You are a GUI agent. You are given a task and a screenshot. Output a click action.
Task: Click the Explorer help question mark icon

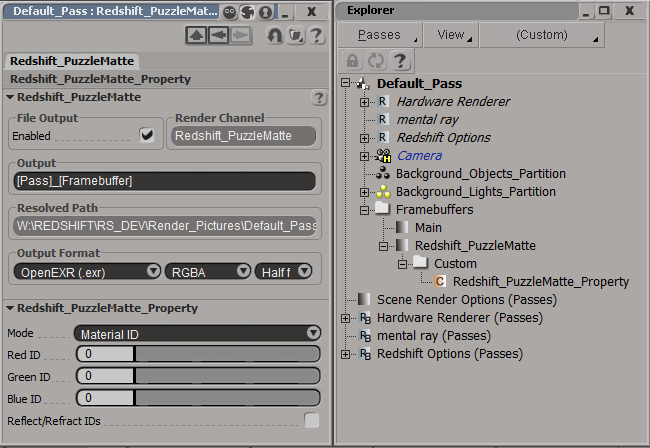coord(400,61)
